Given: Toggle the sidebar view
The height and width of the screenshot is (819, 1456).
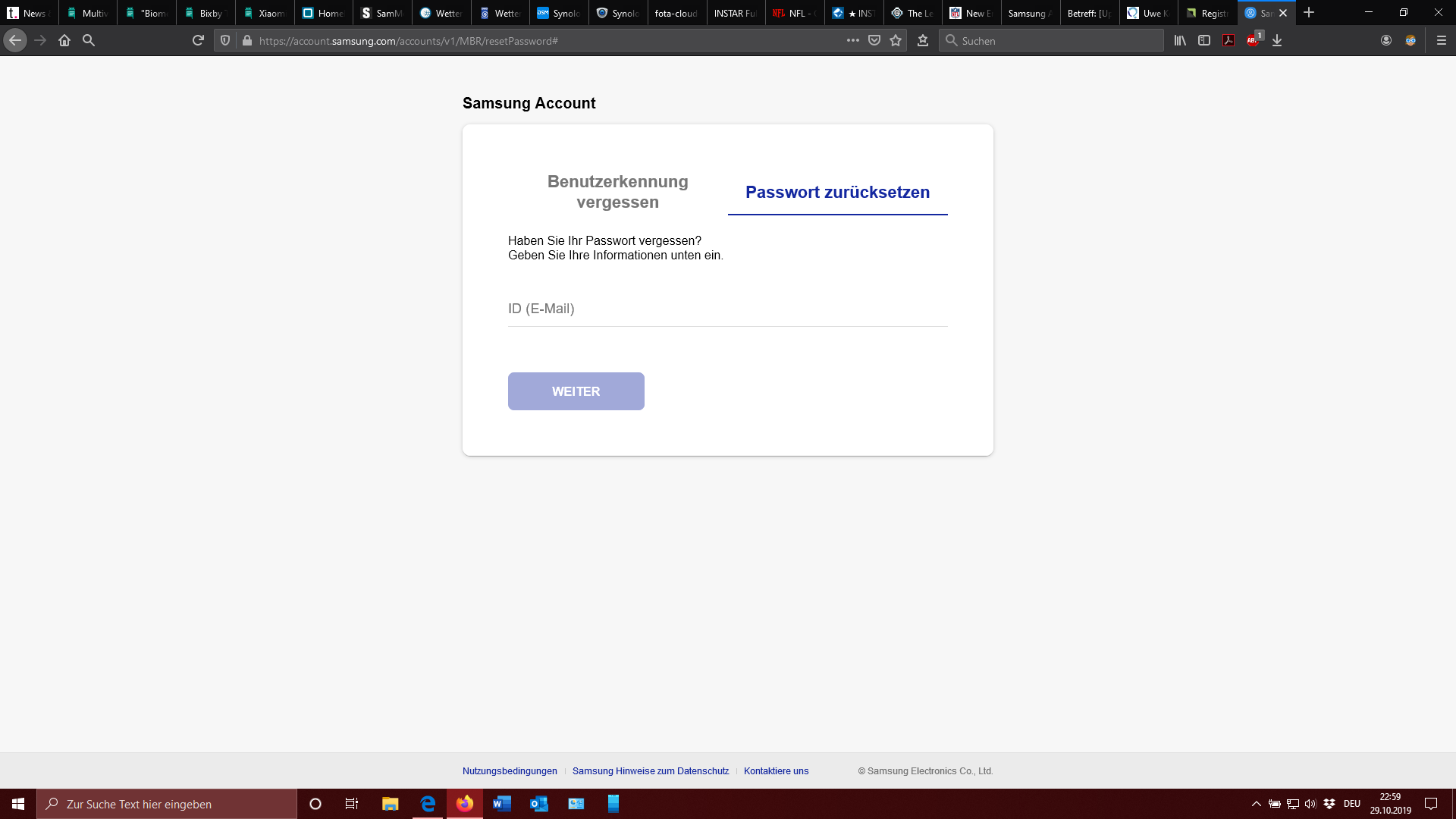Looking at the screenshot, I should 1204,40.
